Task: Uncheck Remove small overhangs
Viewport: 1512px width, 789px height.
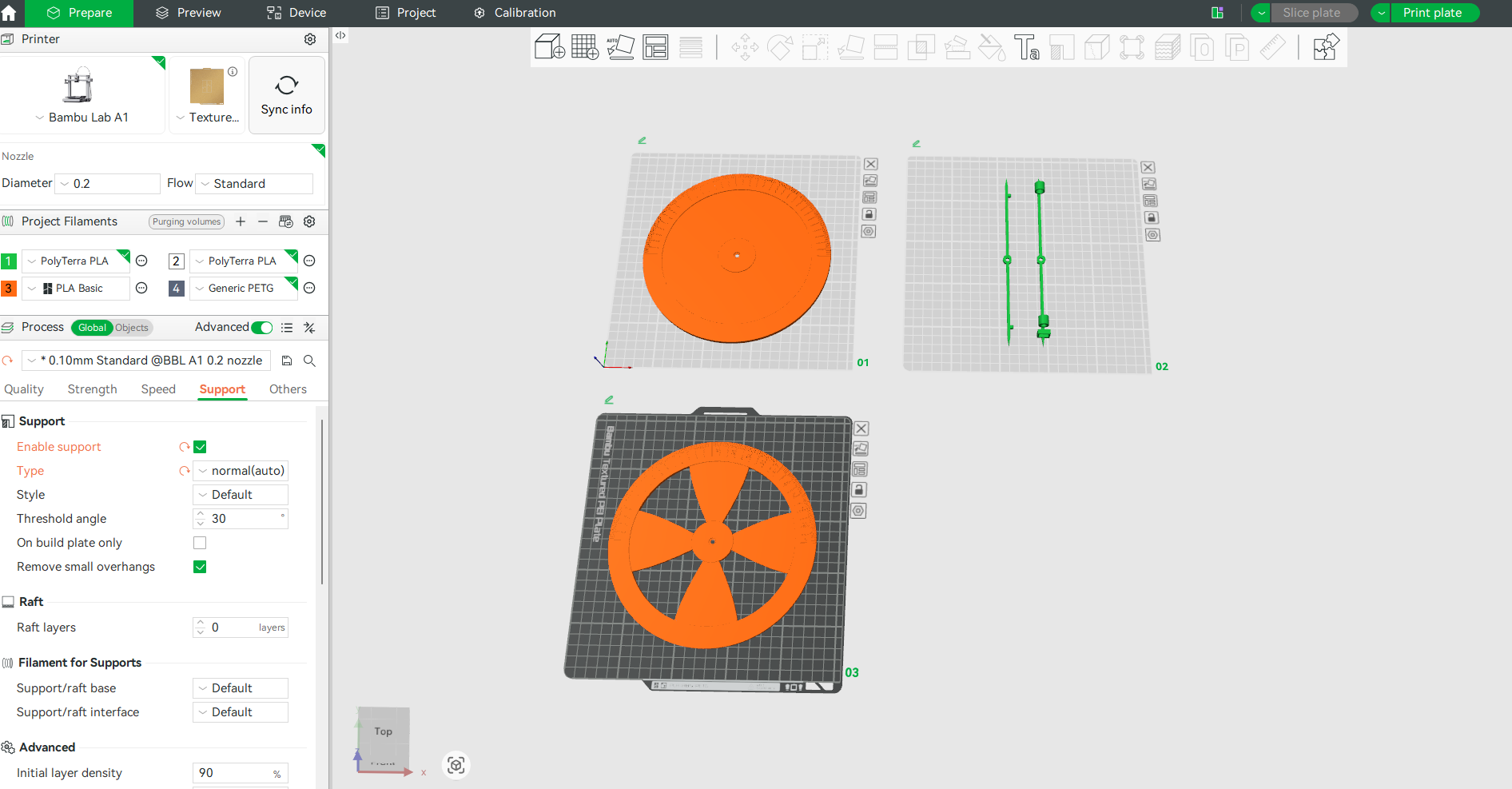Action: 200,567
